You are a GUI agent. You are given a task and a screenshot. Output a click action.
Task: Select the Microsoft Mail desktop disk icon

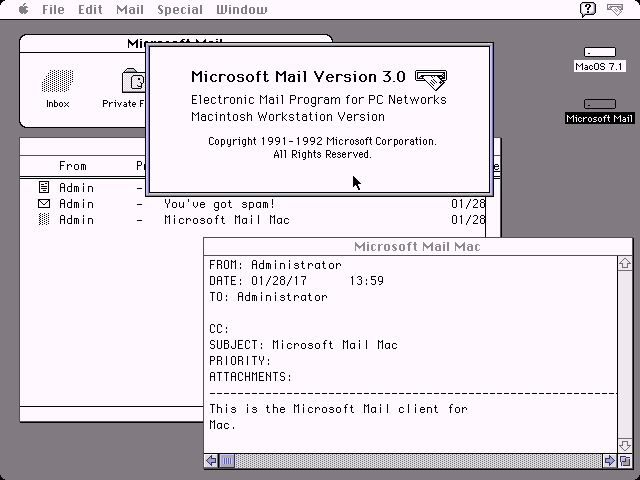[x=600, y=104]
